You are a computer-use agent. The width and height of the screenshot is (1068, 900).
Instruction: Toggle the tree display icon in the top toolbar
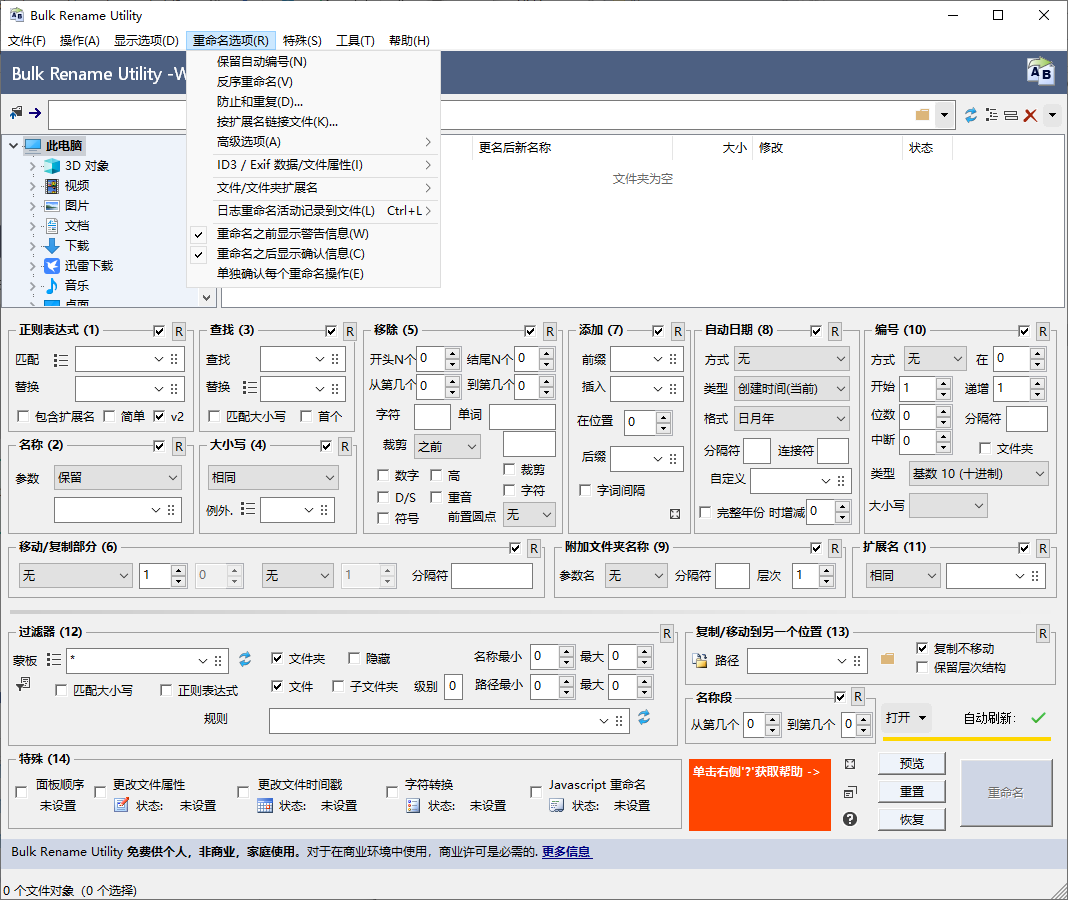(x=992, y=114)
